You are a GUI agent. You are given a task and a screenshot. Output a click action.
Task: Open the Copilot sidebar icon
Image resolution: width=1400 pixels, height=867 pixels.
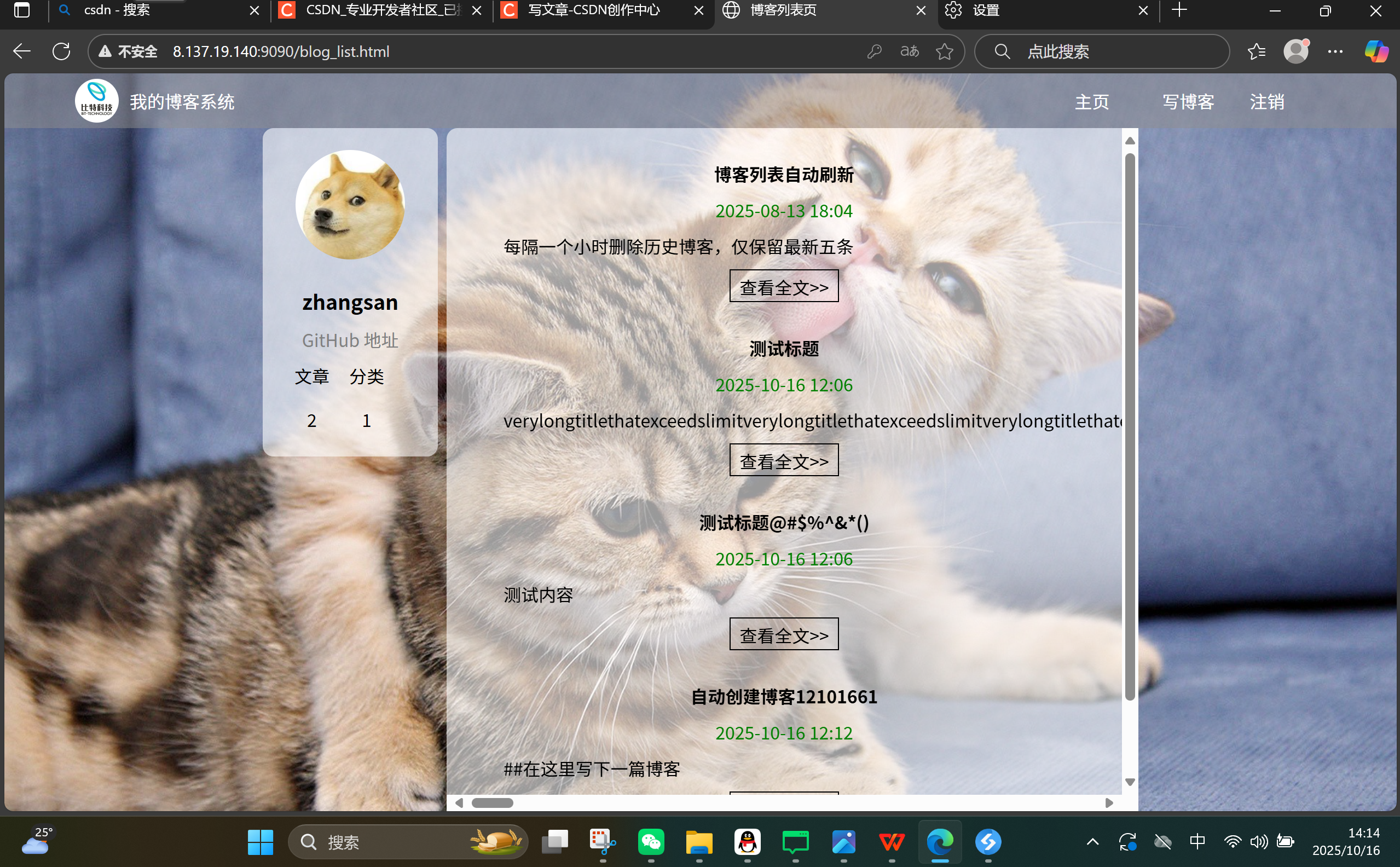[x=1376, y=51]
